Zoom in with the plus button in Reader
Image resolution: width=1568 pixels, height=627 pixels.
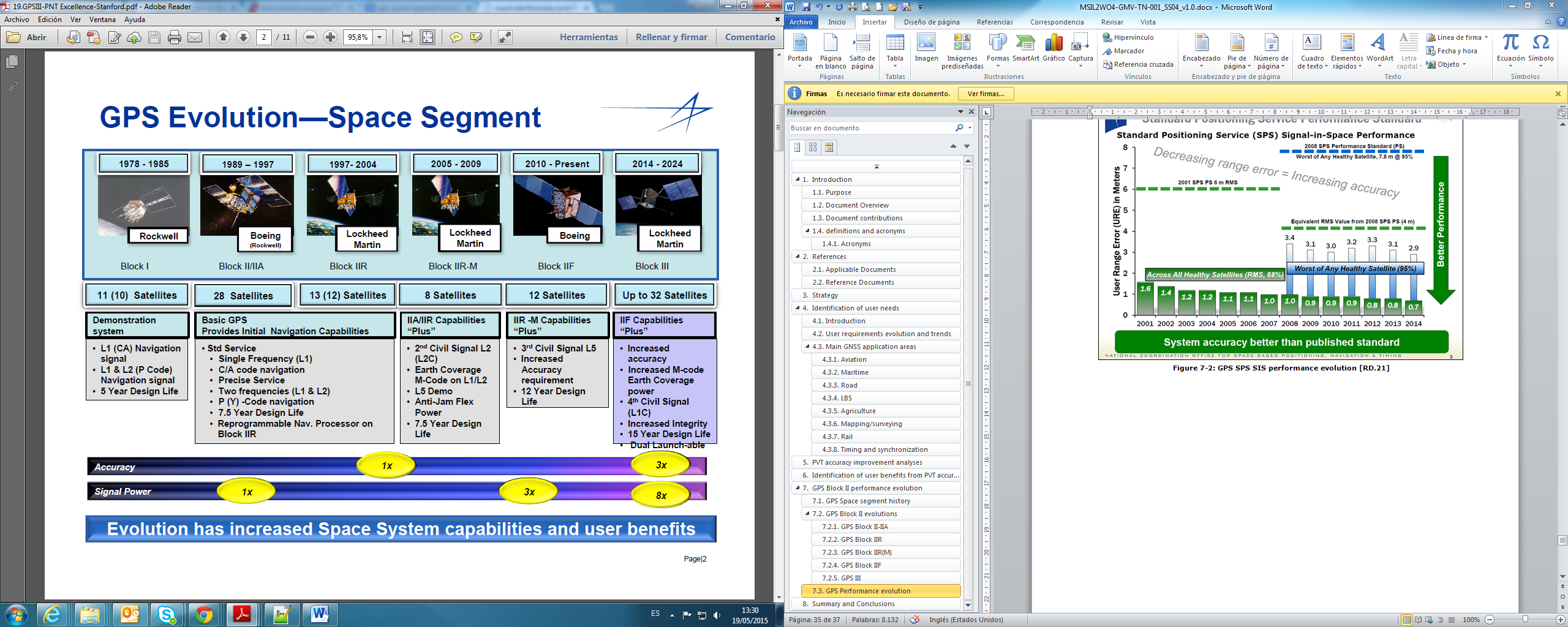pos(331,37)
